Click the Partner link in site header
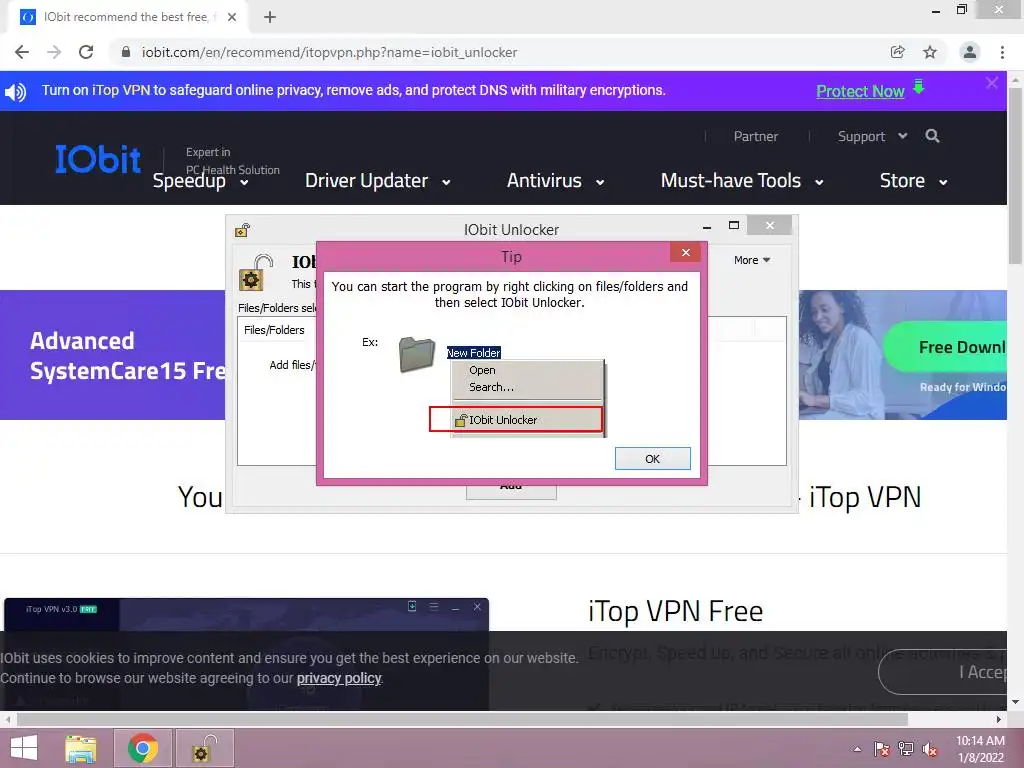This screenshot has width=1024, height=768. tap(756, 136)
